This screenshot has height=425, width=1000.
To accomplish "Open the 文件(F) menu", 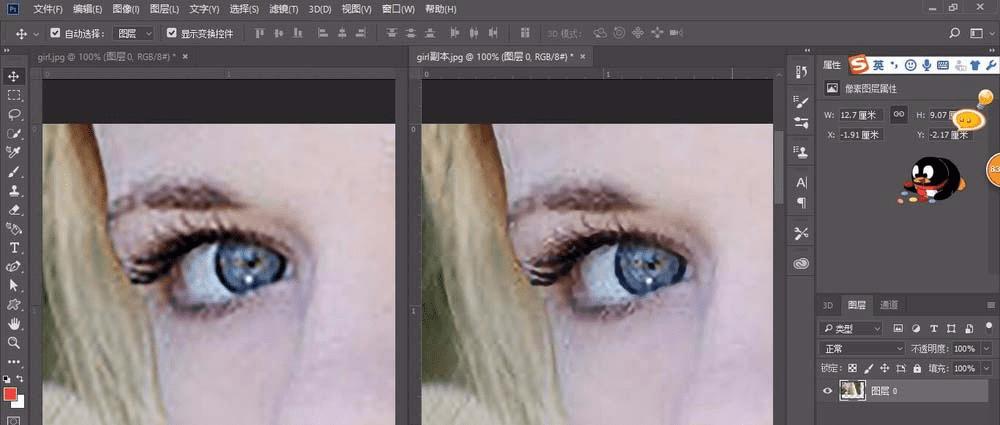I will click(x=48, y=9).
